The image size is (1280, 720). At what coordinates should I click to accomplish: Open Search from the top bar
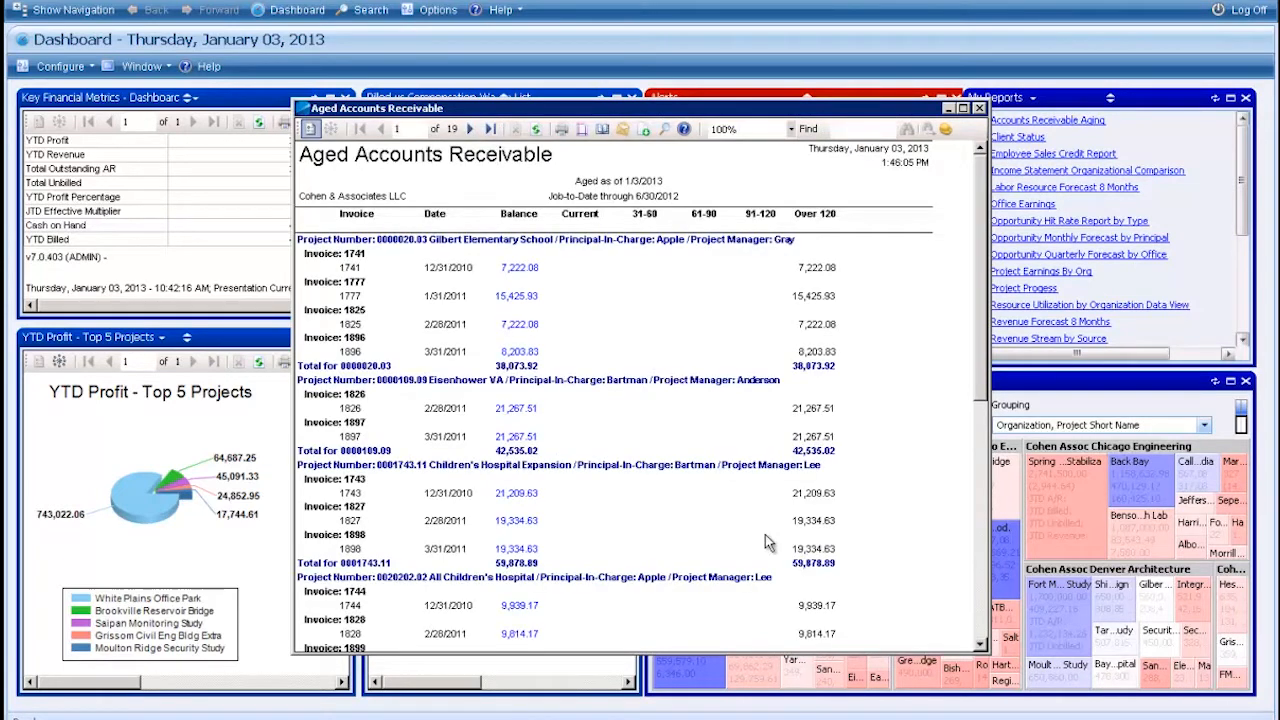362,10
